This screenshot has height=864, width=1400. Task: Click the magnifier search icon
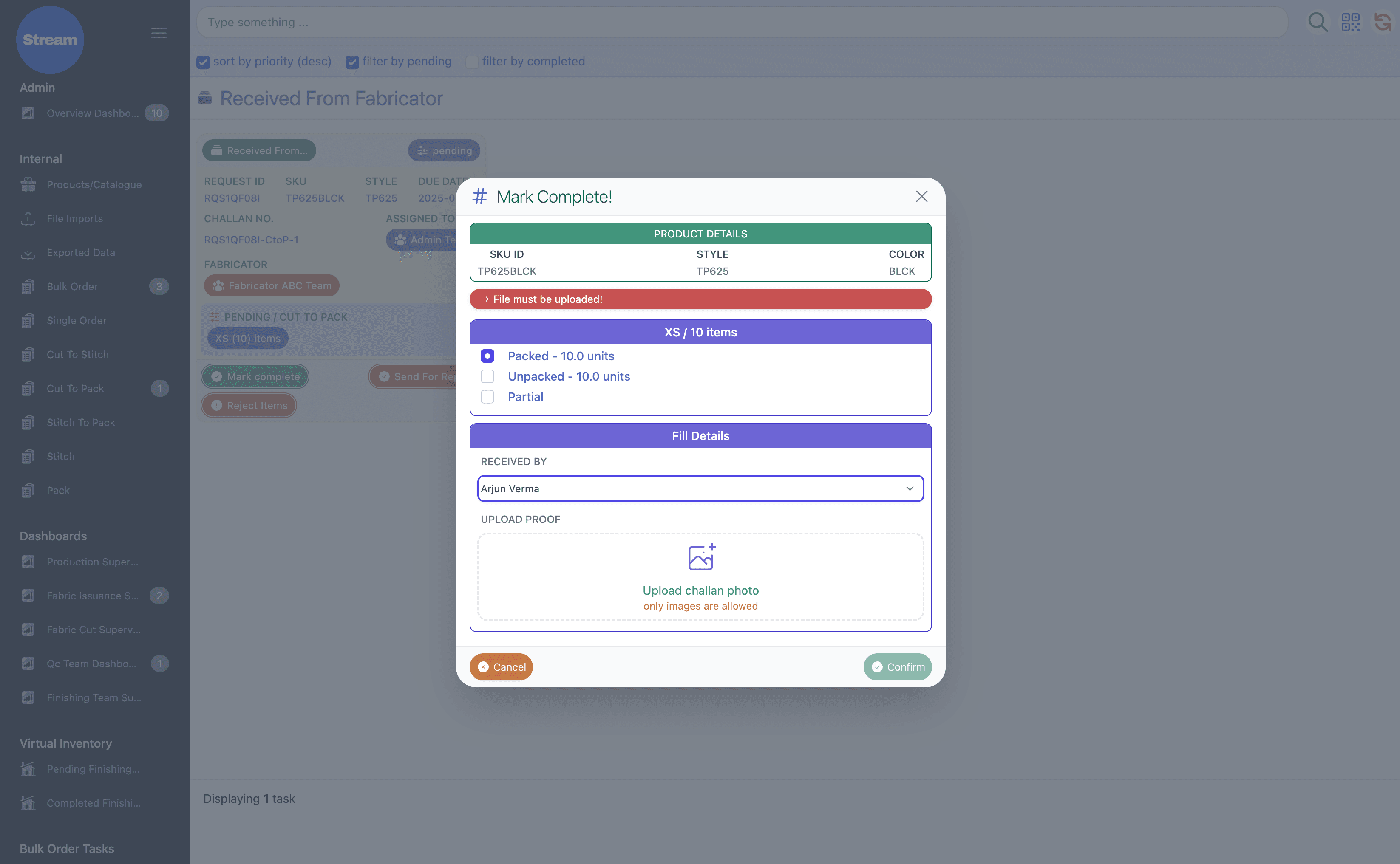1318,22
